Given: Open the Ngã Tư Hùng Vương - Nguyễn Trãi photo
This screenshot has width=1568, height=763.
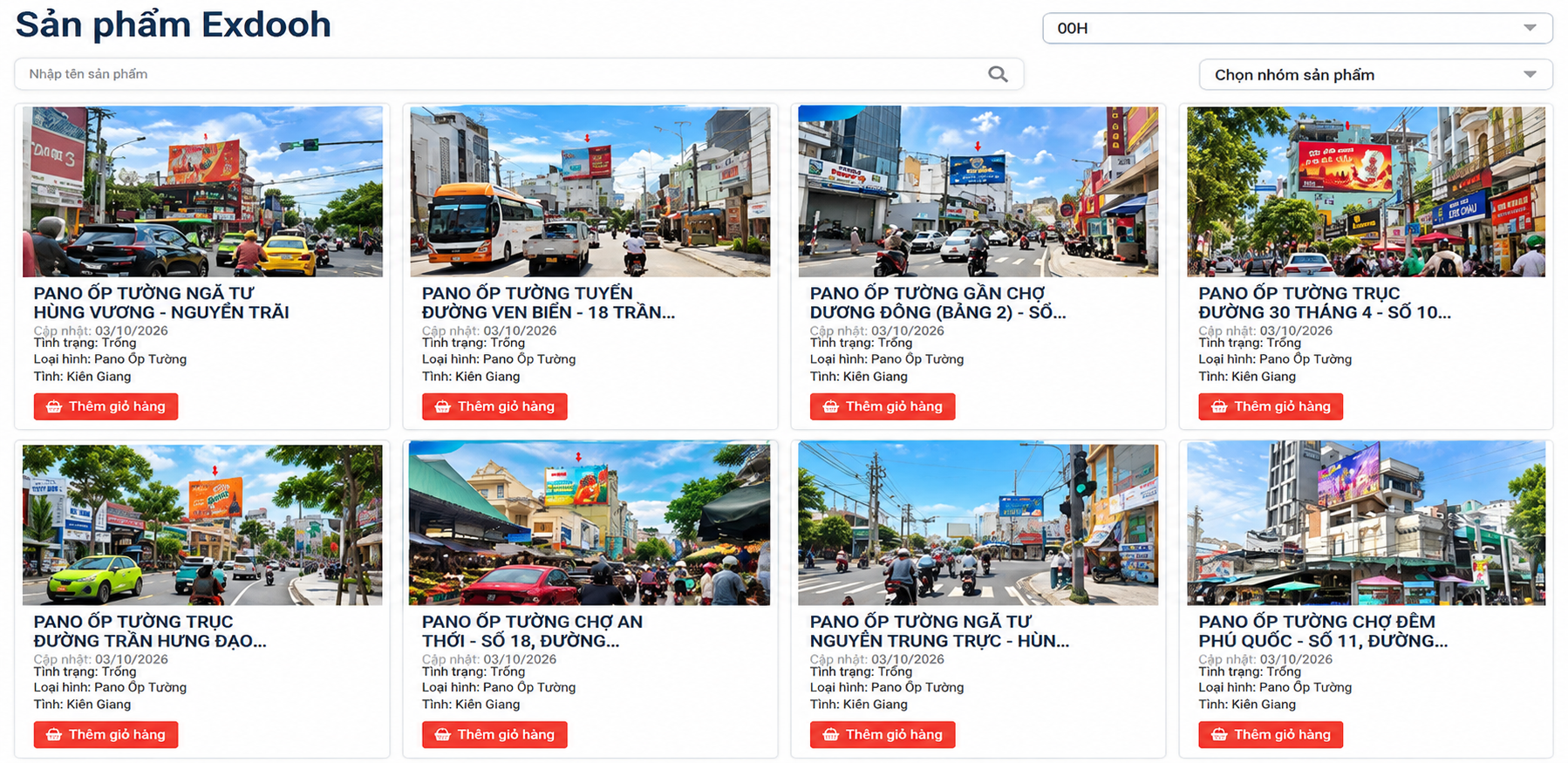Looking at the screenshot, I should tap(202, 192).
